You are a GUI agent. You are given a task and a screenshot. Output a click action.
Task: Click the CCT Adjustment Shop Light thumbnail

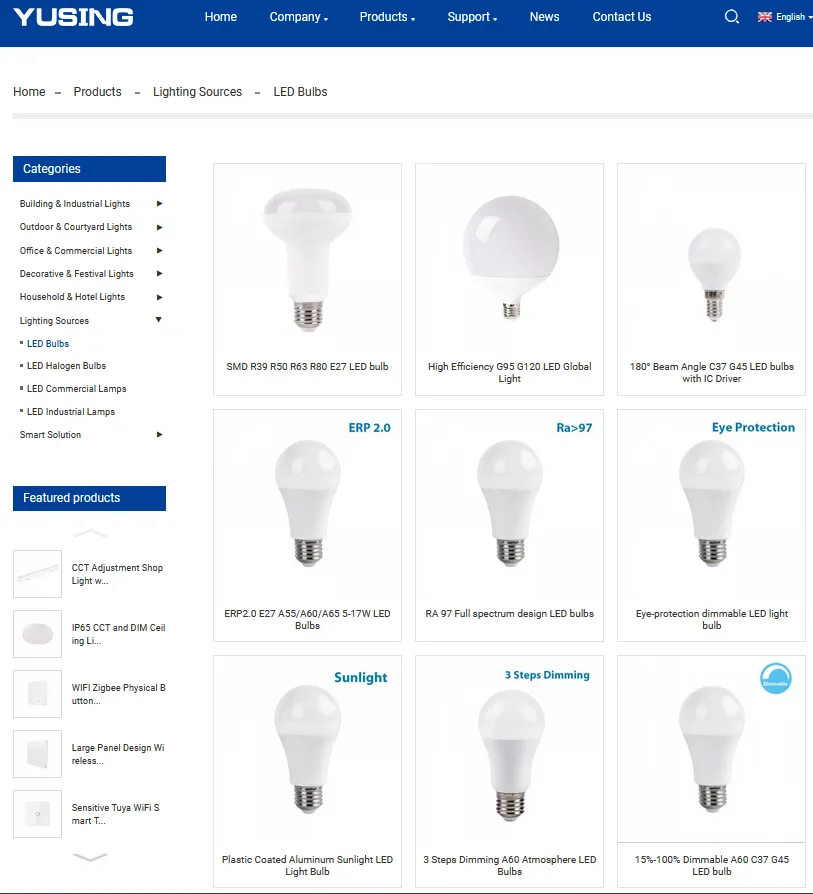pos(37,574)
